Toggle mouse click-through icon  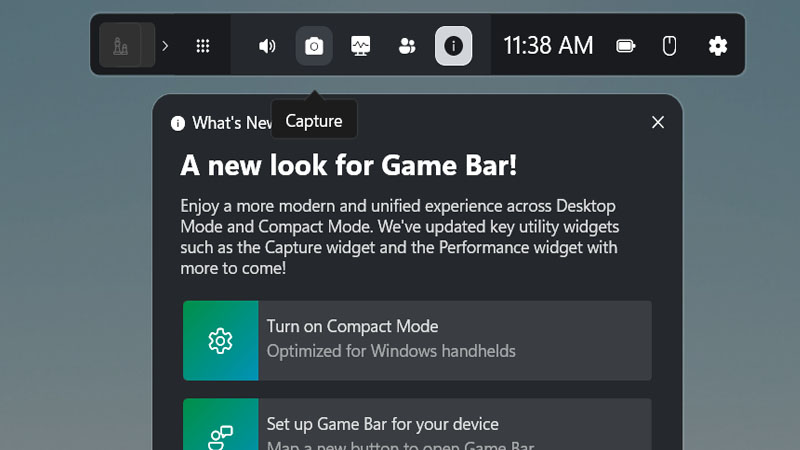(x=671, y=46)
